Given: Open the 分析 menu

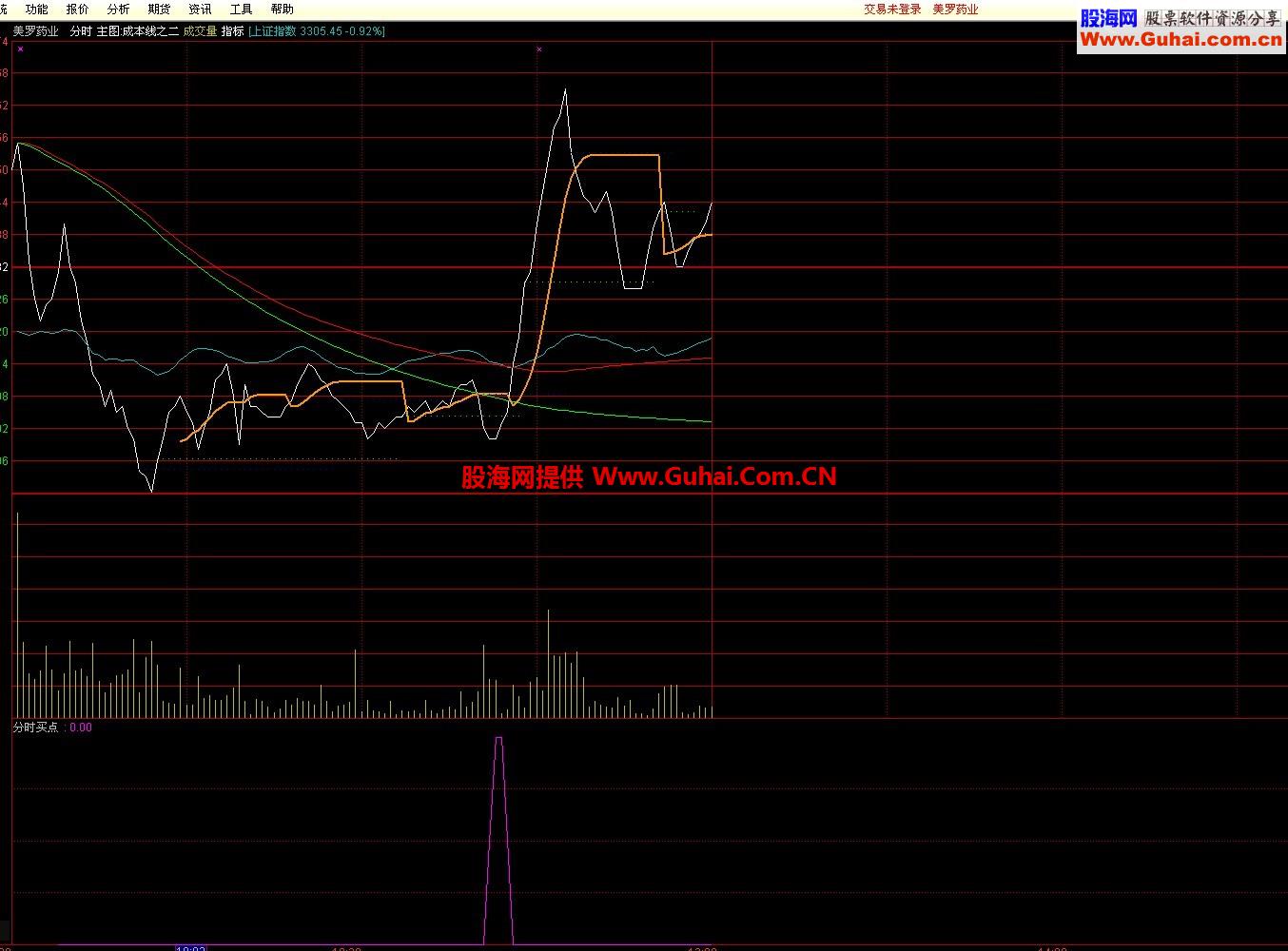Looking at the screenshot, I should coord(118,10).
